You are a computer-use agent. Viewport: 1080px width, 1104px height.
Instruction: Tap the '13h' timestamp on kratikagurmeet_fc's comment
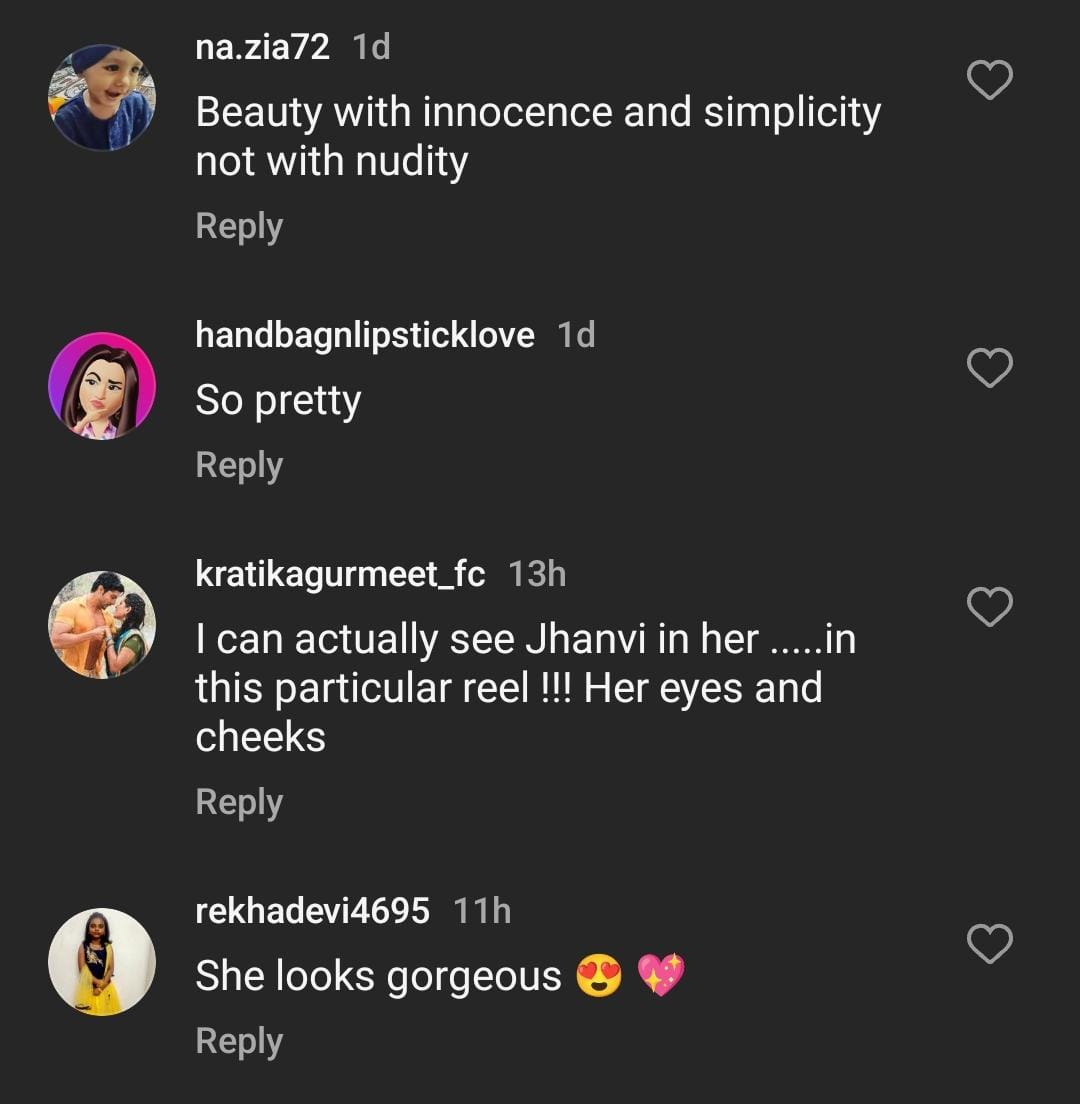537,574
